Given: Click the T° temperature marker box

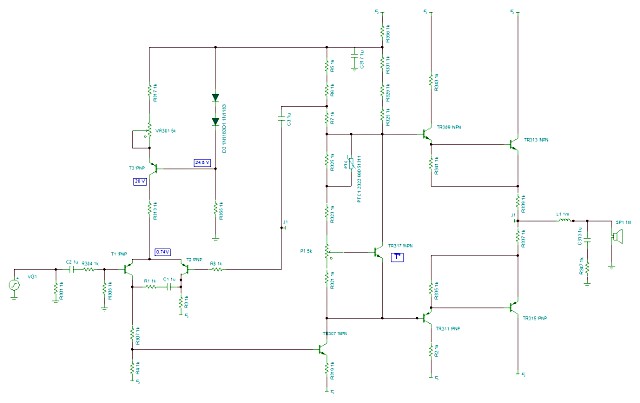Looking at the screenshot, I should tap(398, 257).
